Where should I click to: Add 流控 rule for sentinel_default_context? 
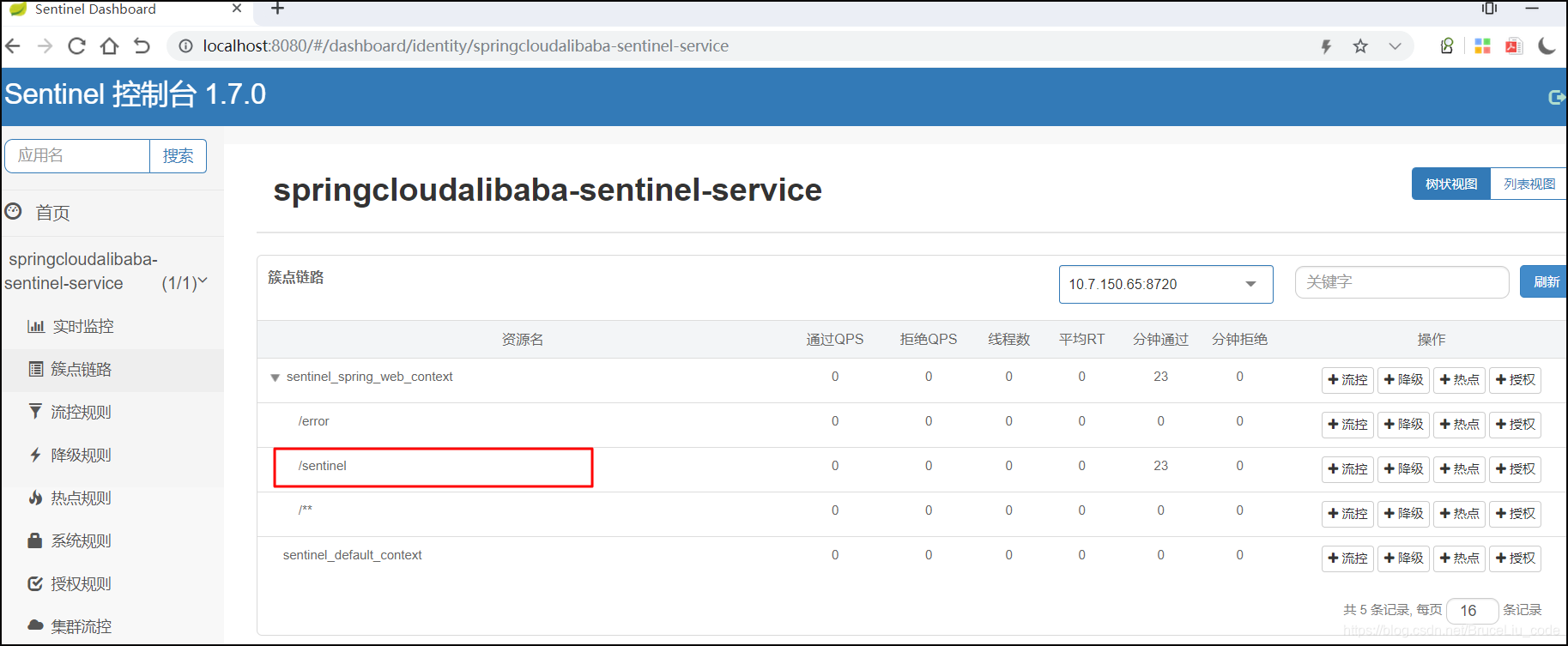[x=1347, y=558]
